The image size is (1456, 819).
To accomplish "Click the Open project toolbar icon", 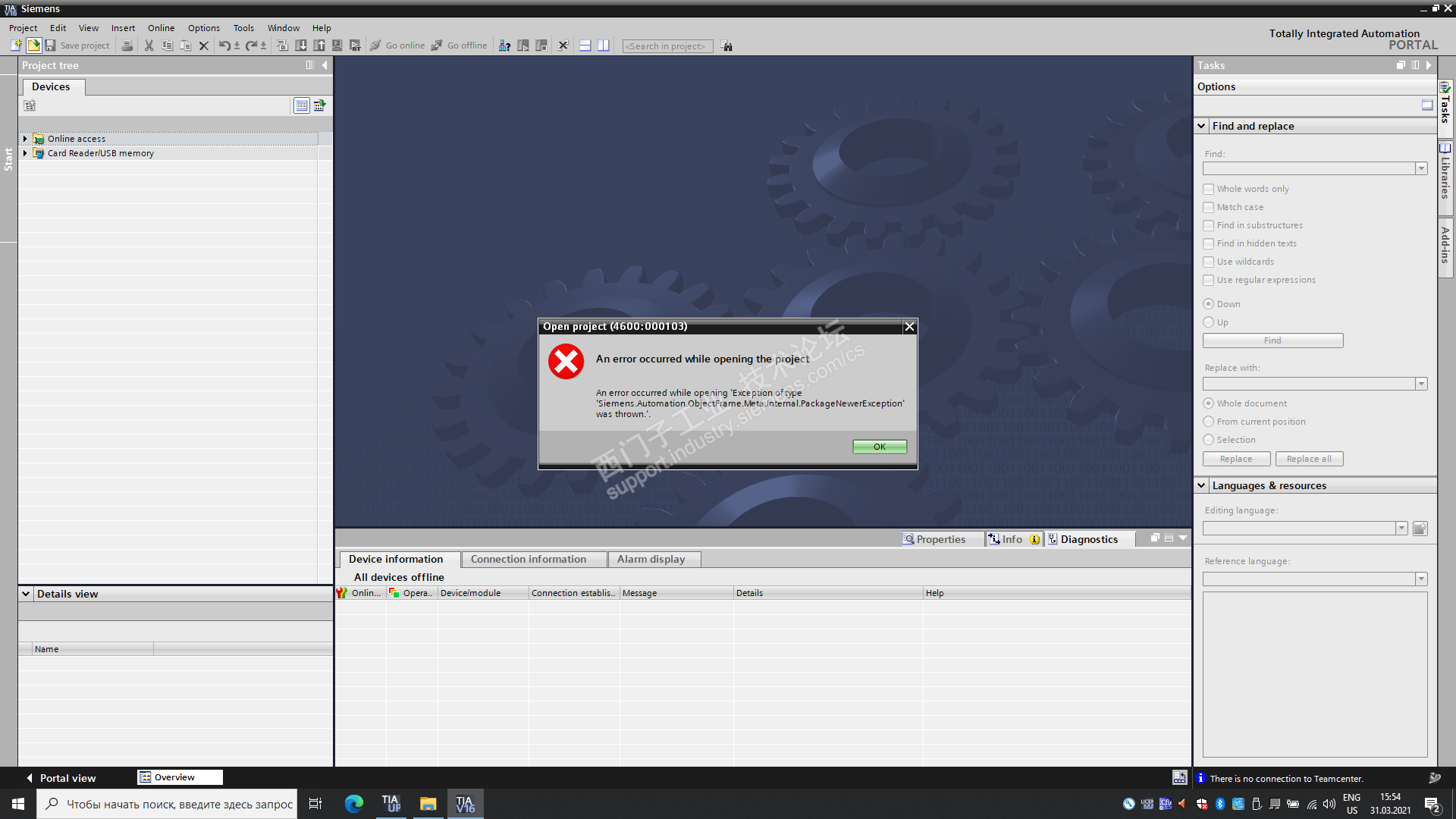I will (33, 45).
